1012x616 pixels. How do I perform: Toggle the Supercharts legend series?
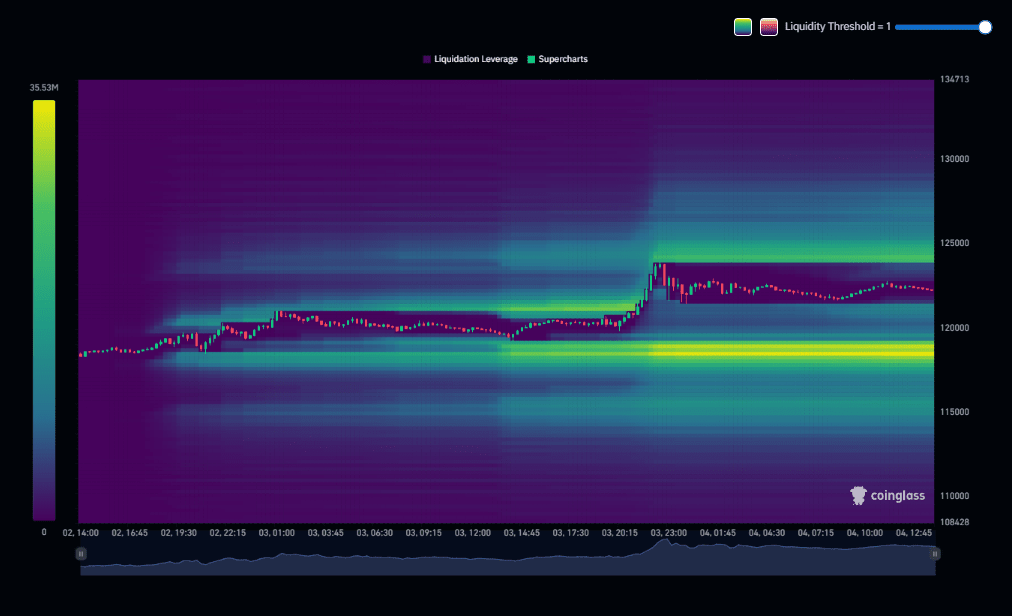click(x=563, y=59)
